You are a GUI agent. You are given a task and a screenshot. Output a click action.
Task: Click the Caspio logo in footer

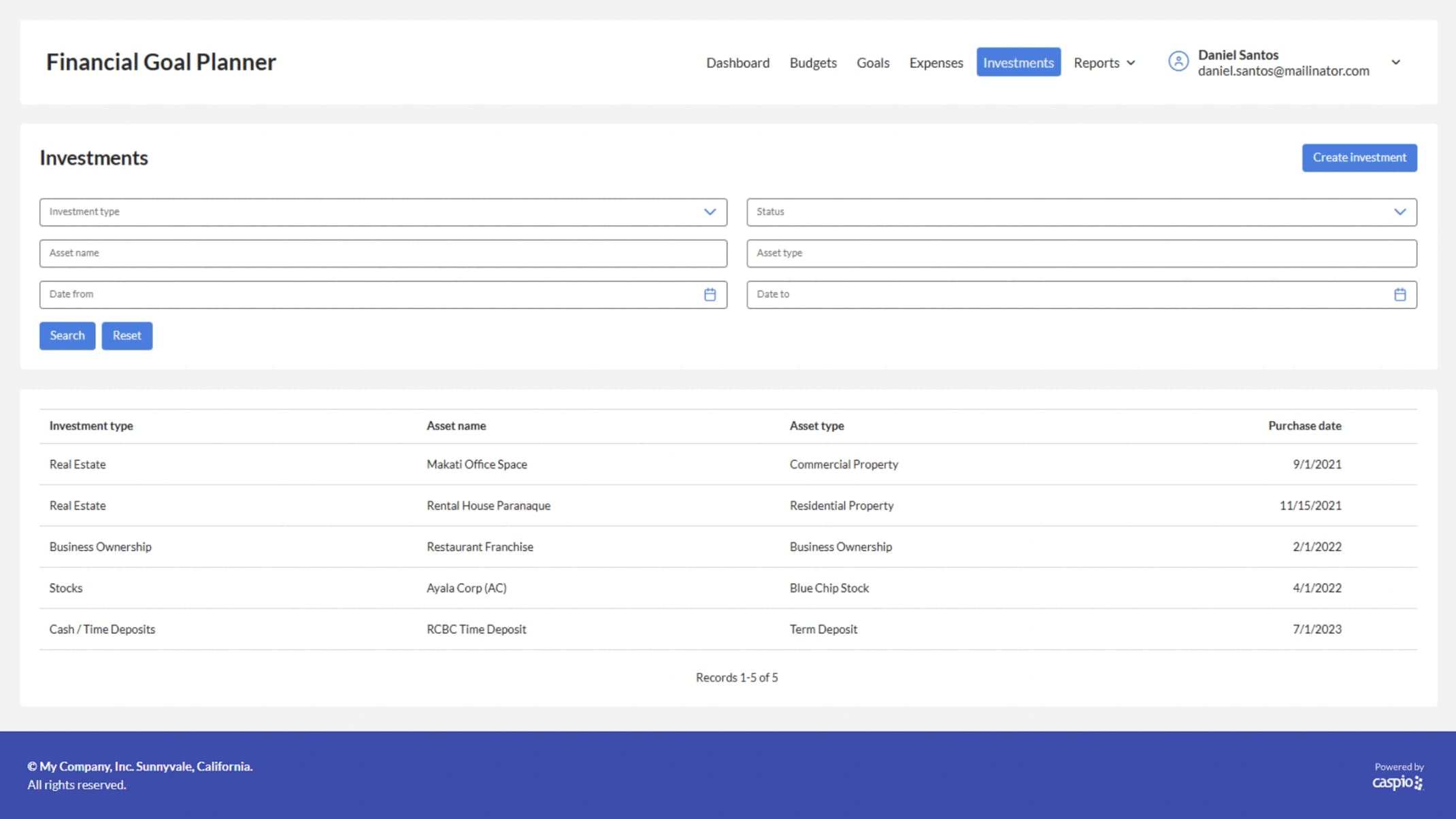pyautogui.click(x=1397, y=782)
